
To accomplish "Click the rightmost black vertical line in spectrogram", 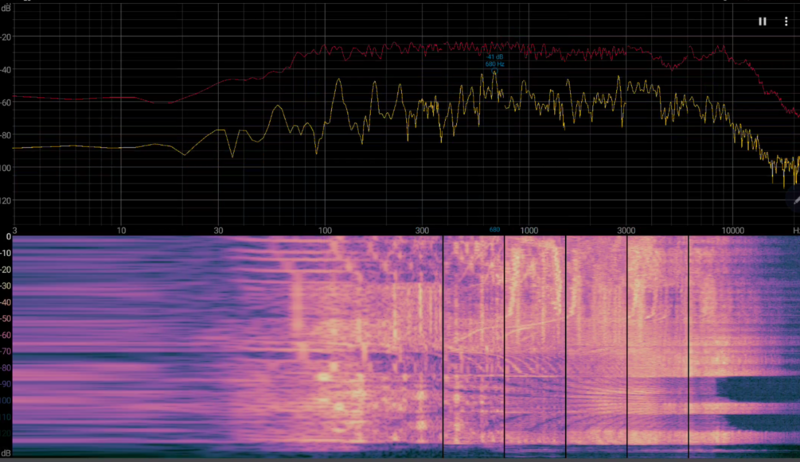I will [688, 340].
